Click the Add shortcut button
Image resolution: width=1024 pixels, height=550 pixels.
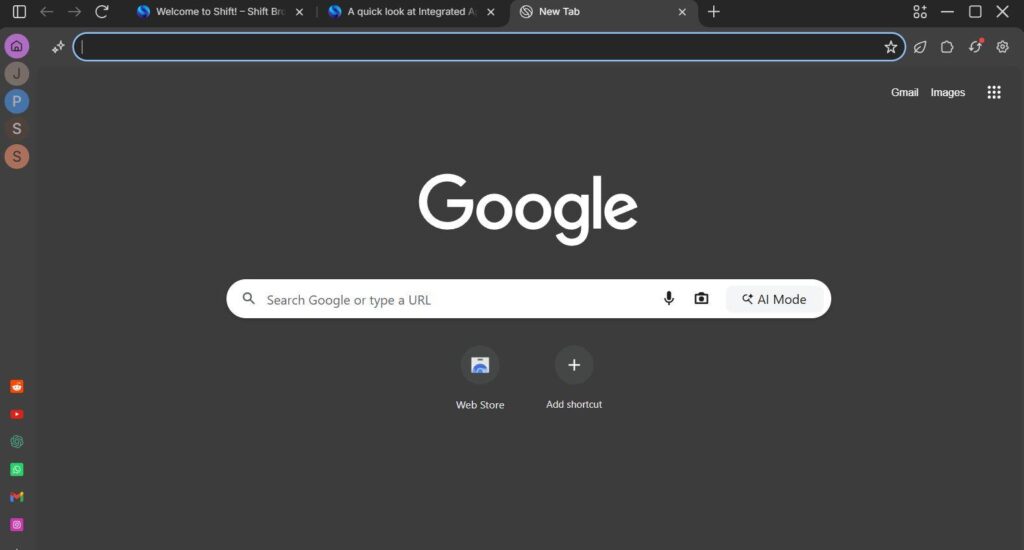click(574, 378)
